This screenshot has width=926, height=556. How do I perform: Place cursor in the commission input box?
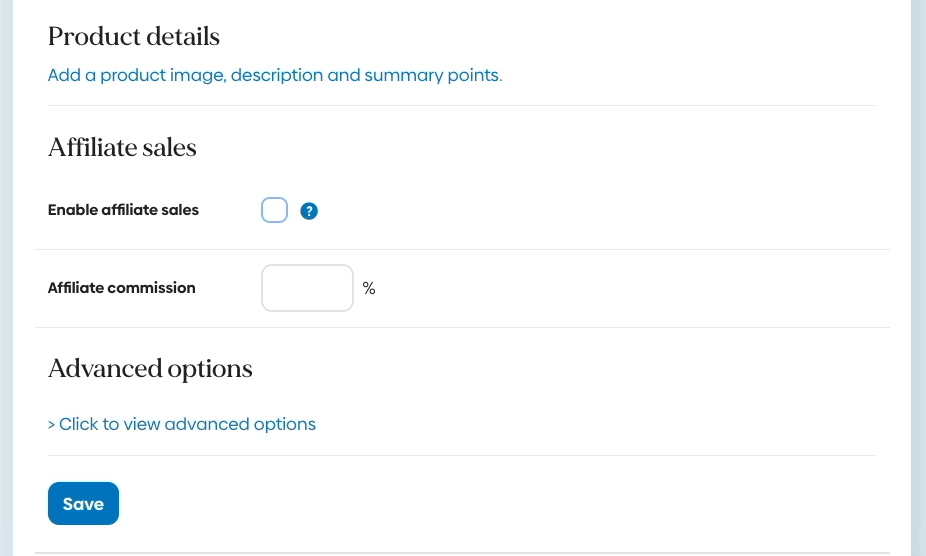coord(307,288)
